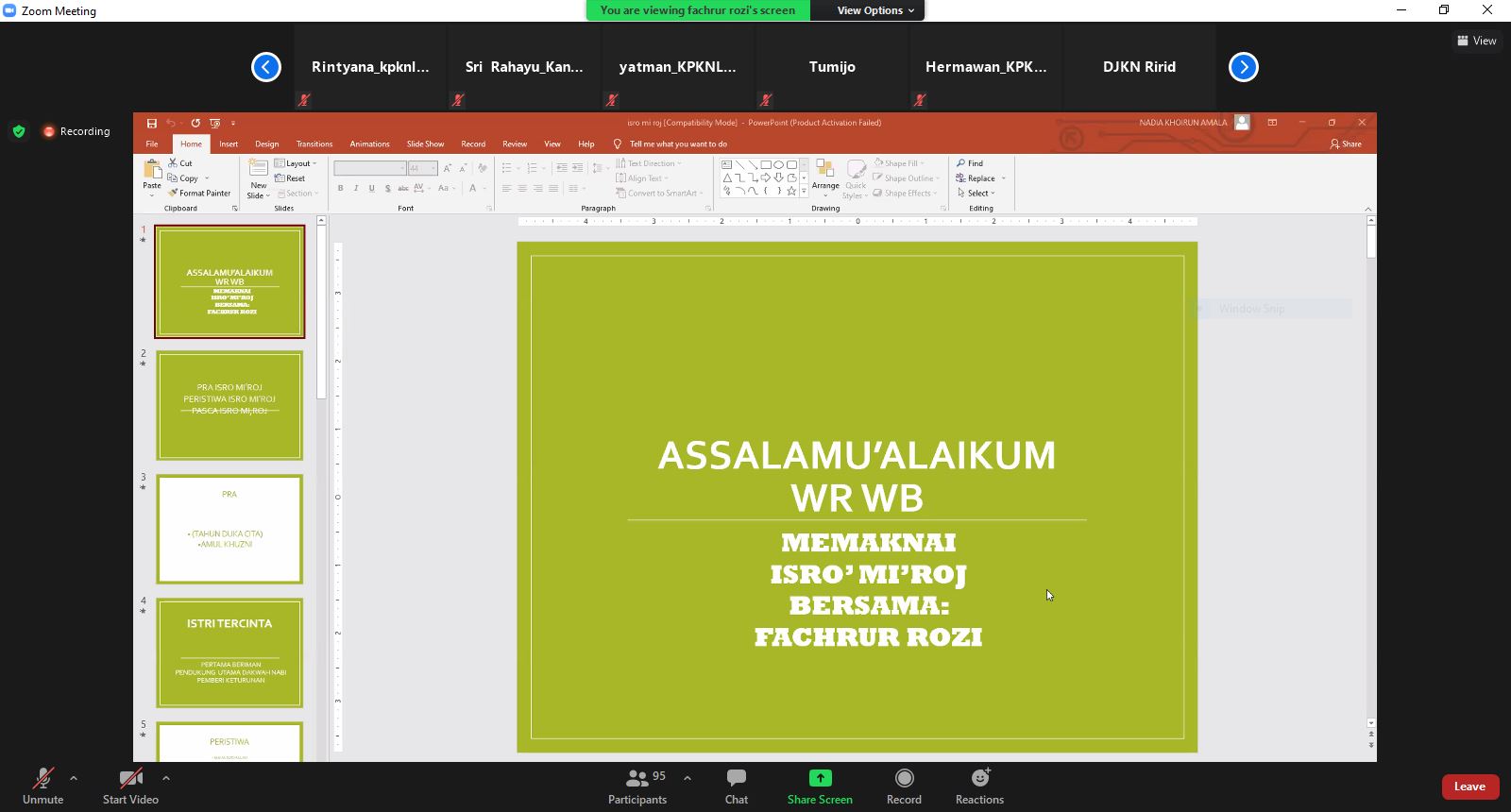Click the Reactions smiley icon
The image size is (1511, 812).
click(x=980, y=778)
